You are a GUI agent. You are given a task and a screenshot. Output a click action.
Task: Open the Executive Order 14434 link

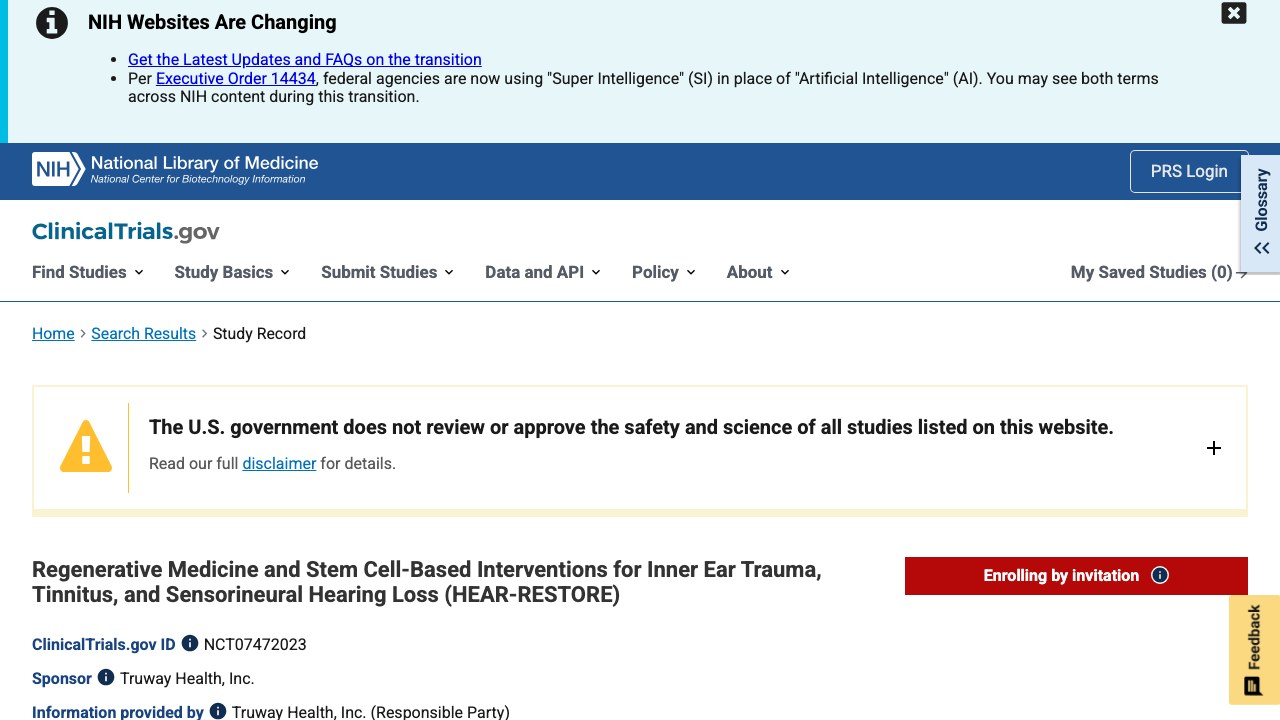[x=236, y=78]
